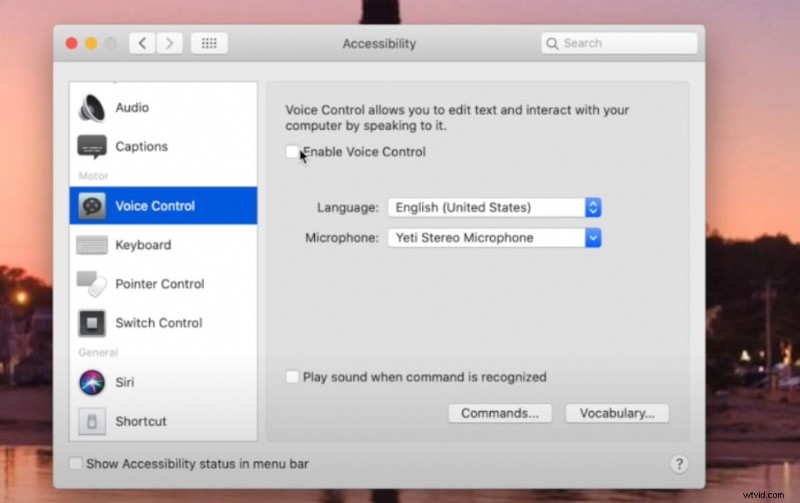Screen dimensions: 800x503
Task: Go back with the left chevron button
Action: (x=142, y=43)
